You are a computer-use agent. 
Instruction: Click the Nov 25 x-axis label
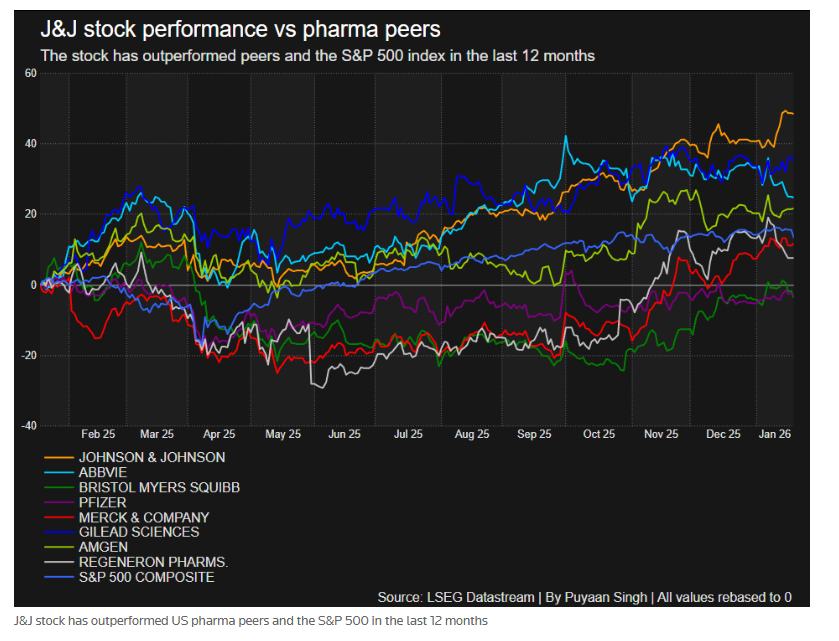point(660,435)
